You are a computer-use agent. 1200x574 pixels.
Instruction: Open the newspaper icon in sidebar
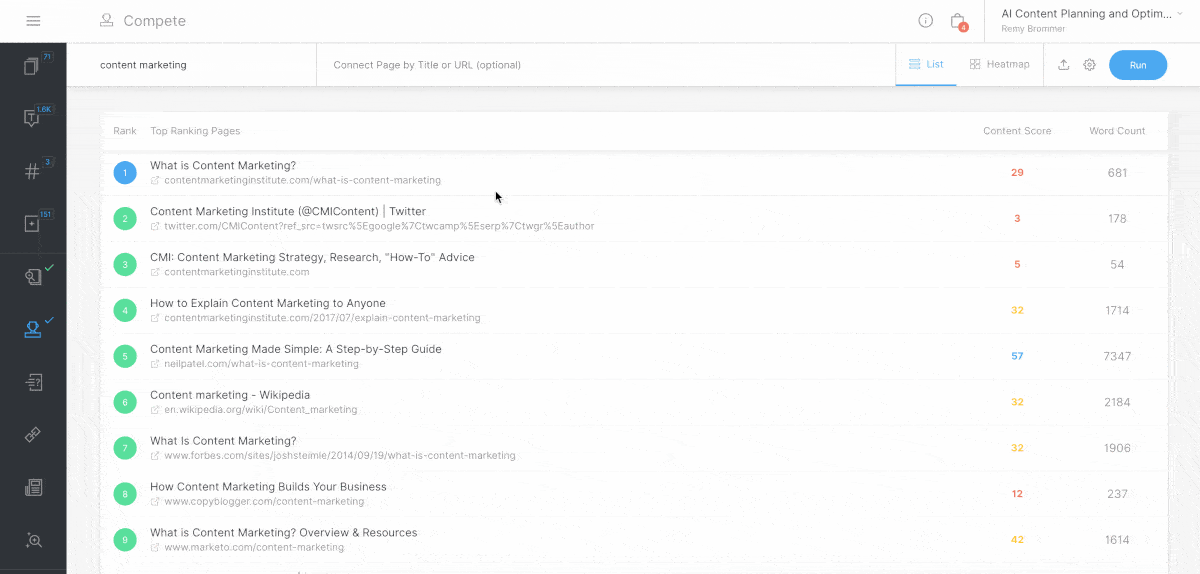tap(33, 488)
